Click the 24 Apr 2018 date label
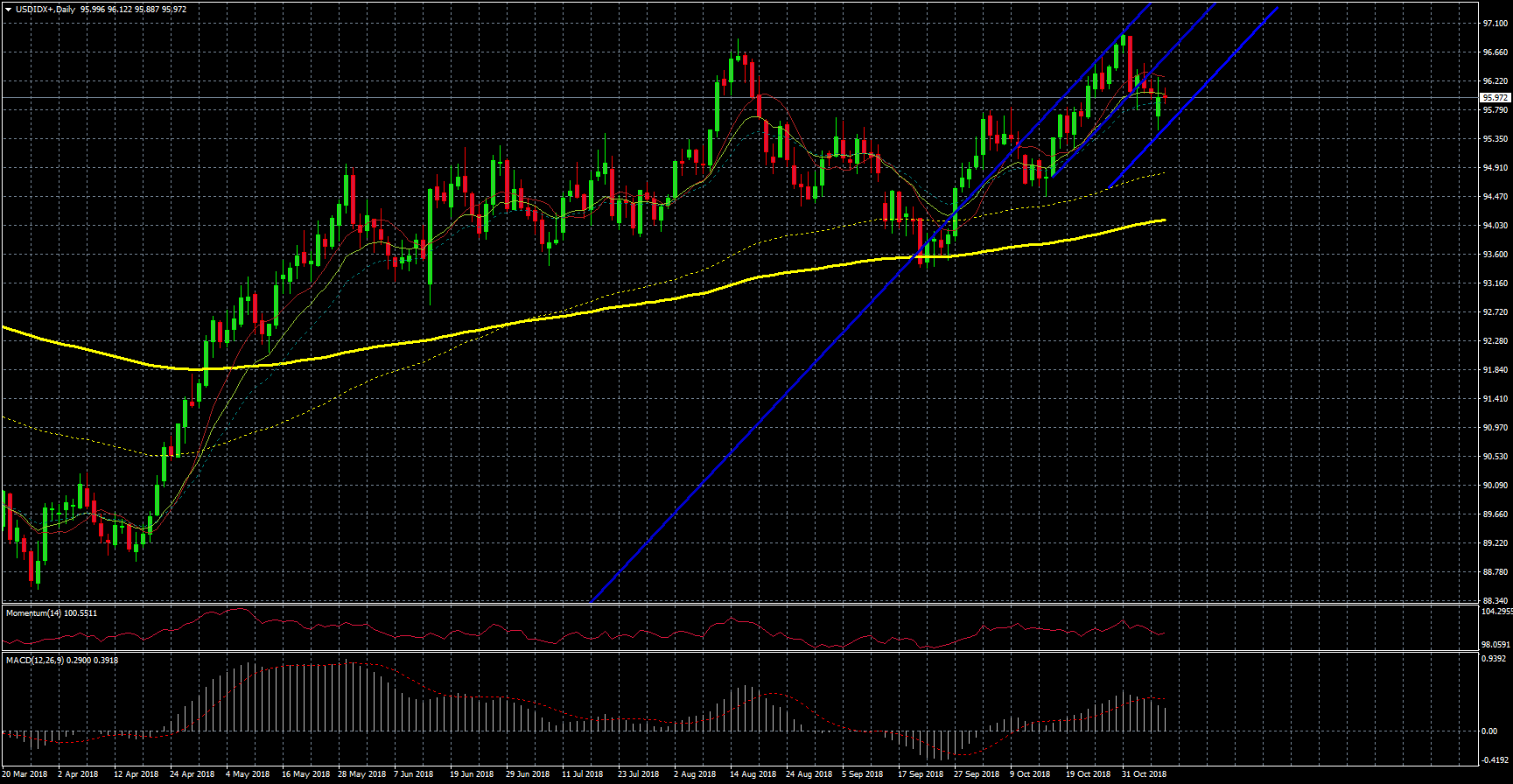 pyautogui.click(x=192, y=774)
